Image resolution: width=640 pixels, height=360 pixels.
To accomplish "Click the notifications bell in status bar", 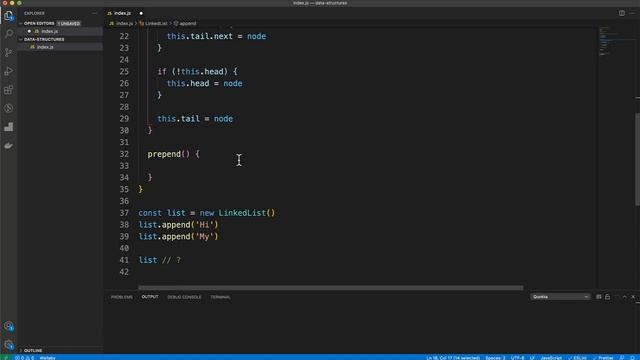I will (633, 358).
